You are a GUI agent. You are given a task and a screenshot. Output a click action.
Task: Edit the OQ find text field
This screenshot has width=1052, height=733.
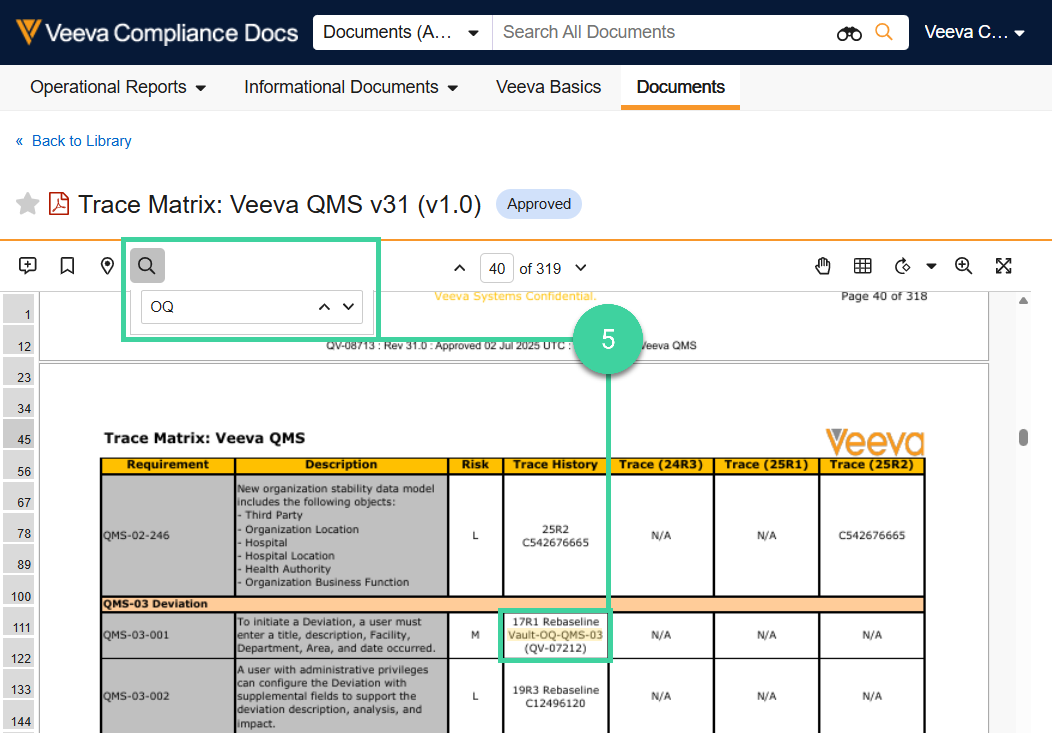coord(228,306)
